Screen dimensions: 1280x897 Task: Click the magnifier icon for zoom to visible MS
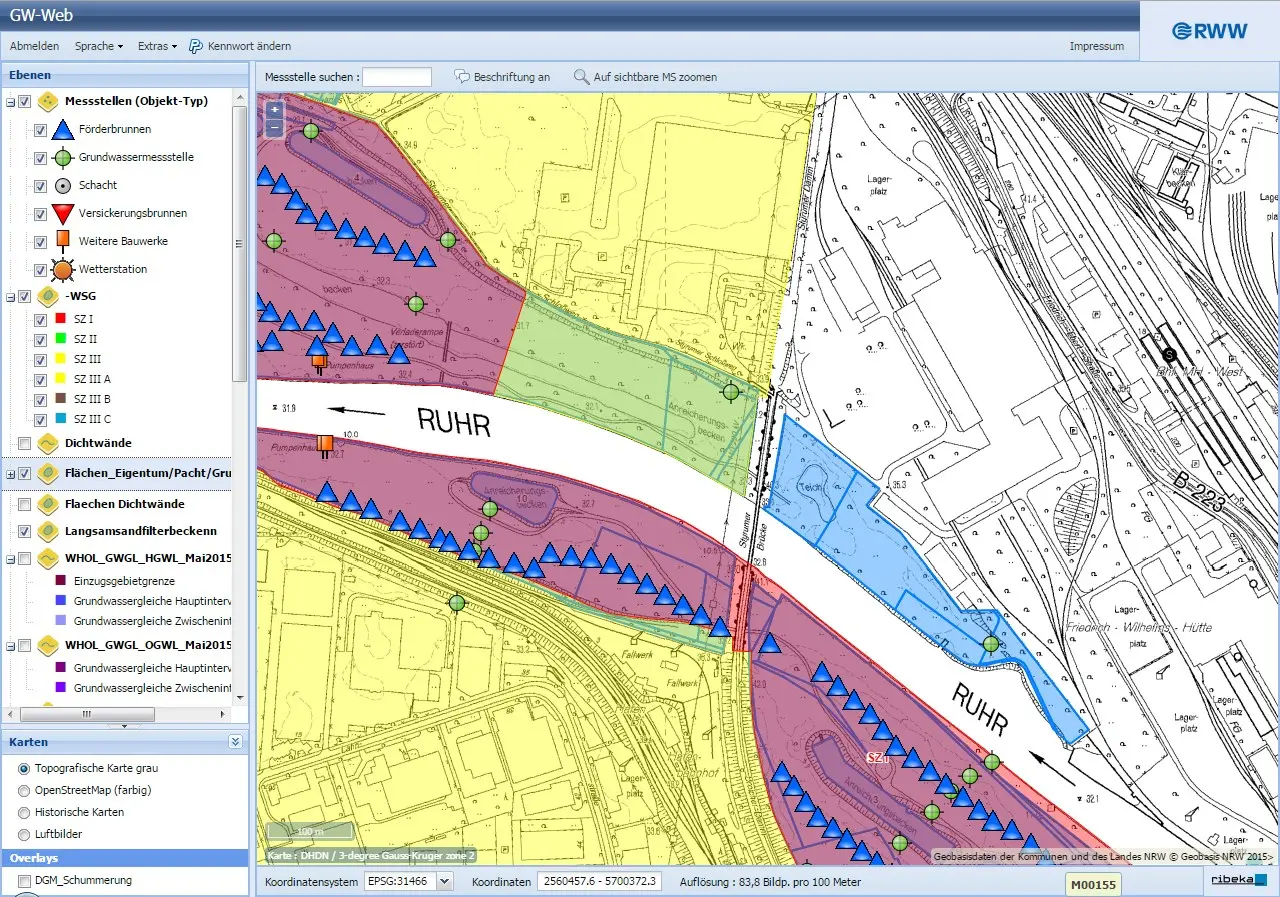pyautogui.click(x=581, y=77)
